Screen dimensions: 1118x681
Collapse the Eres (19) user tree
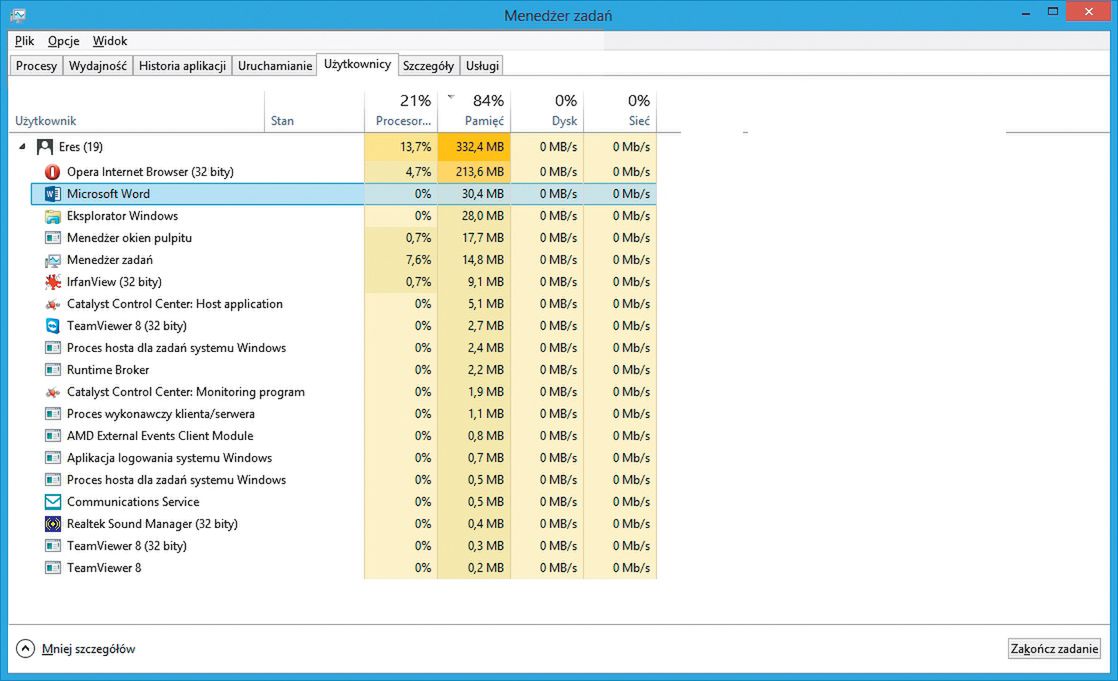tap(23, 147)
